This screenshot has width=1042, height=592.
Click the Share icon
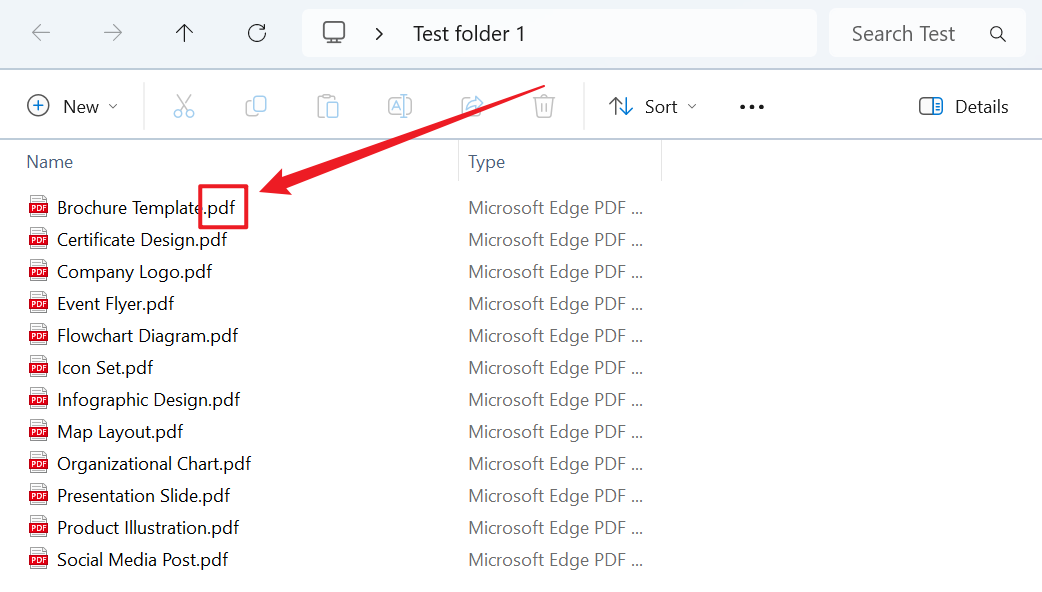472,106
